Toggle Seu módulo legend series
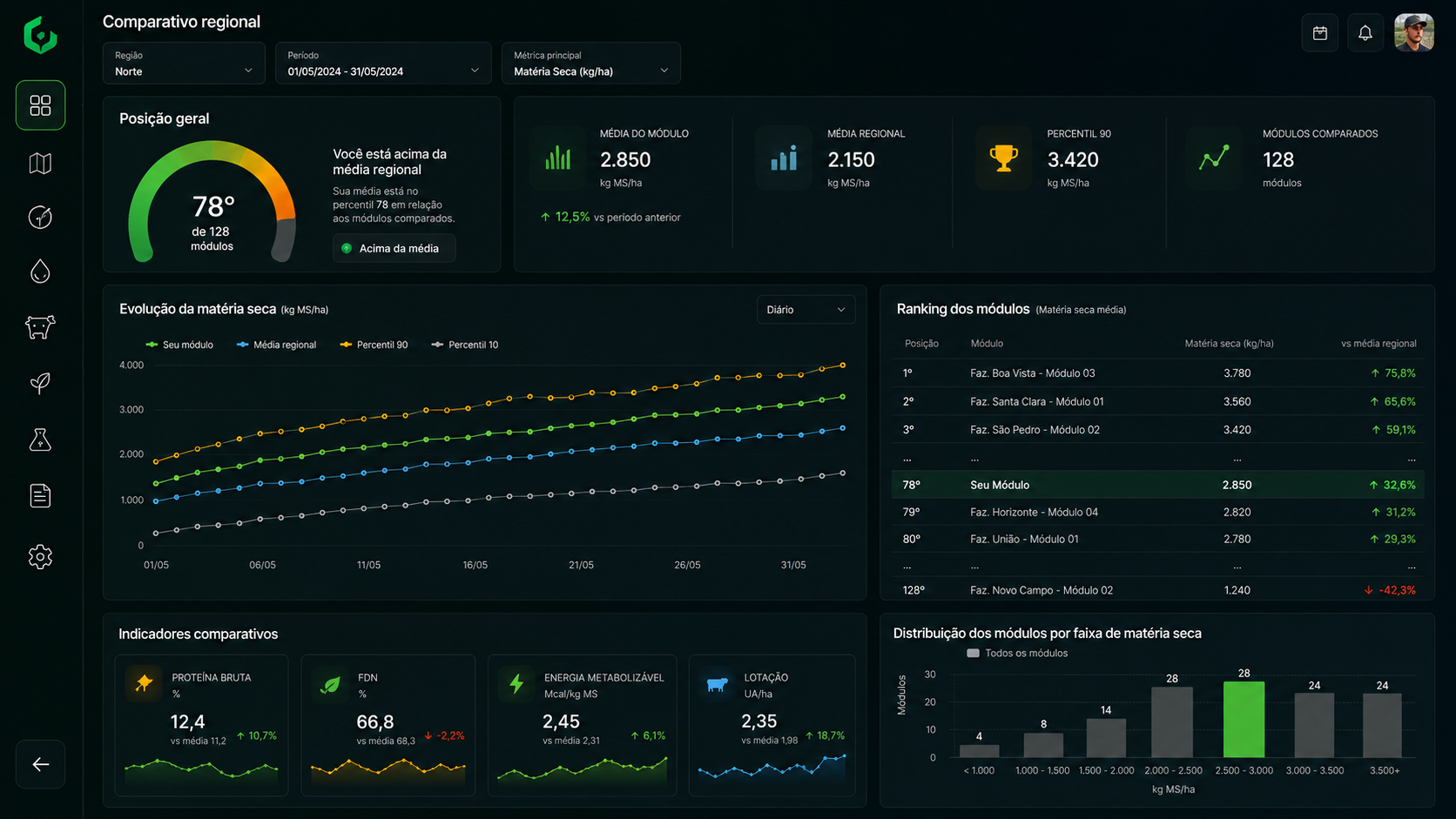1456x819 pixels. pos(179,345)
